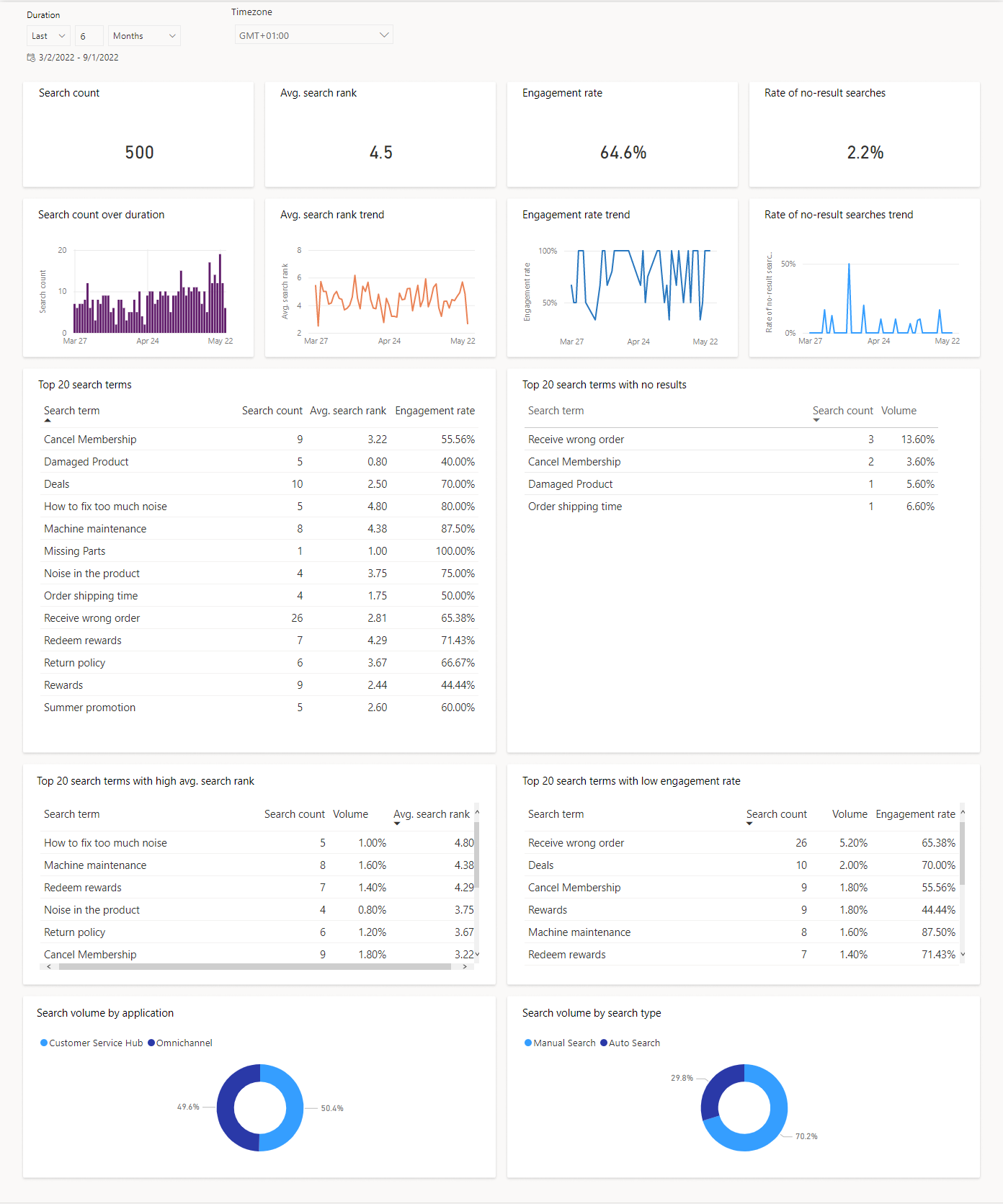
Task: Click the horizontal scrollbar of high rank table
Action: (x=255, y=967)
